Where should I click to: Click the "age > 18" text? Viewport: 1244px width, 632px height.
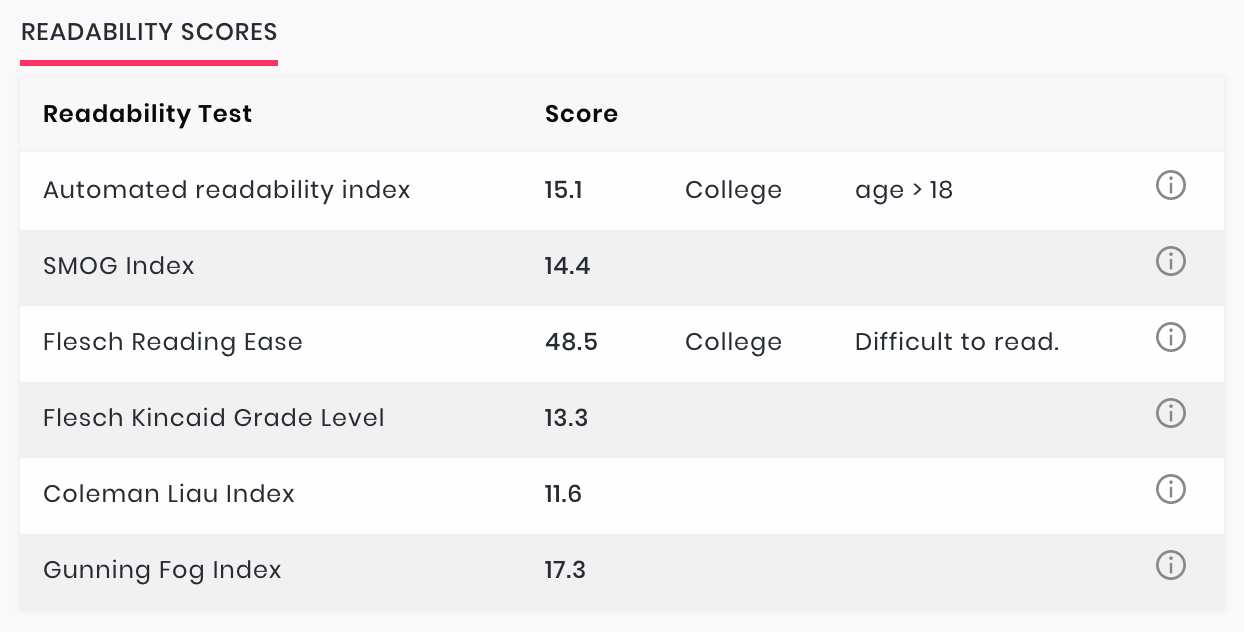[x=903, y=190]
